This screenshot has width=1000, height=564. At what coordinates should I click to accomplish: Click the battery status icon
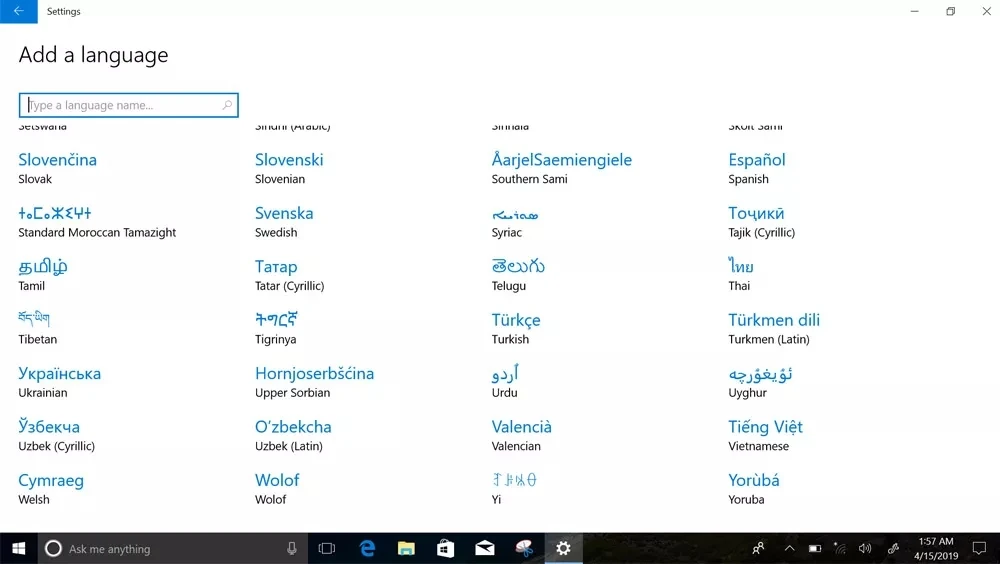(815, 549)
